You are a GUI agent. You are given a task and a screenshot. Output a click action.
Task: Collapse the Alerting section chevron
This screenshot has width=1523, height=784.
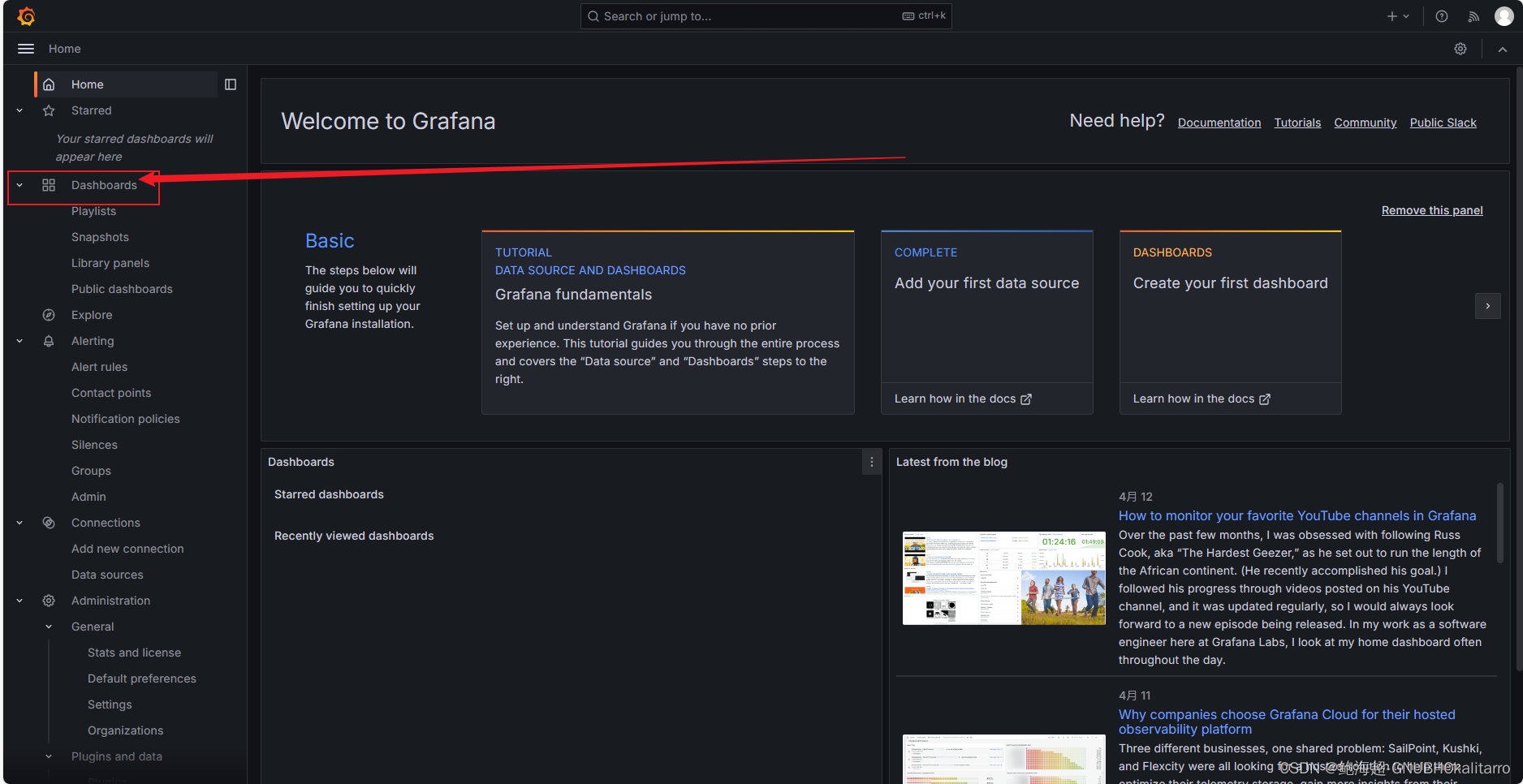[x=19, y=341]
